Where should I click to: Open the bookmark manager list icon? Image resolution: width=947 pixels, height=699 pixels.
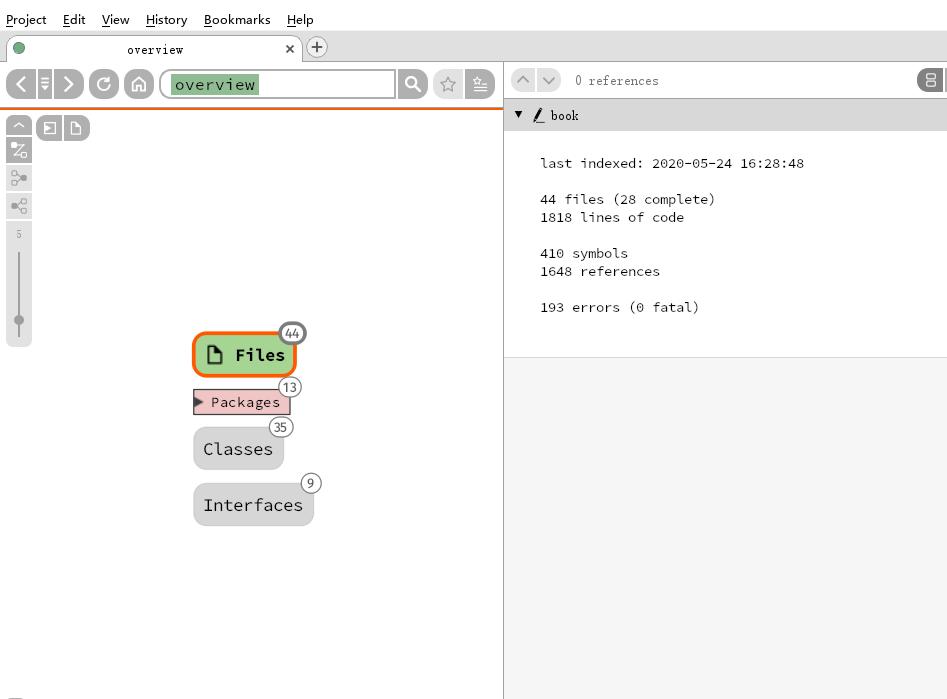pyautogui.click(x=480, y=84)
